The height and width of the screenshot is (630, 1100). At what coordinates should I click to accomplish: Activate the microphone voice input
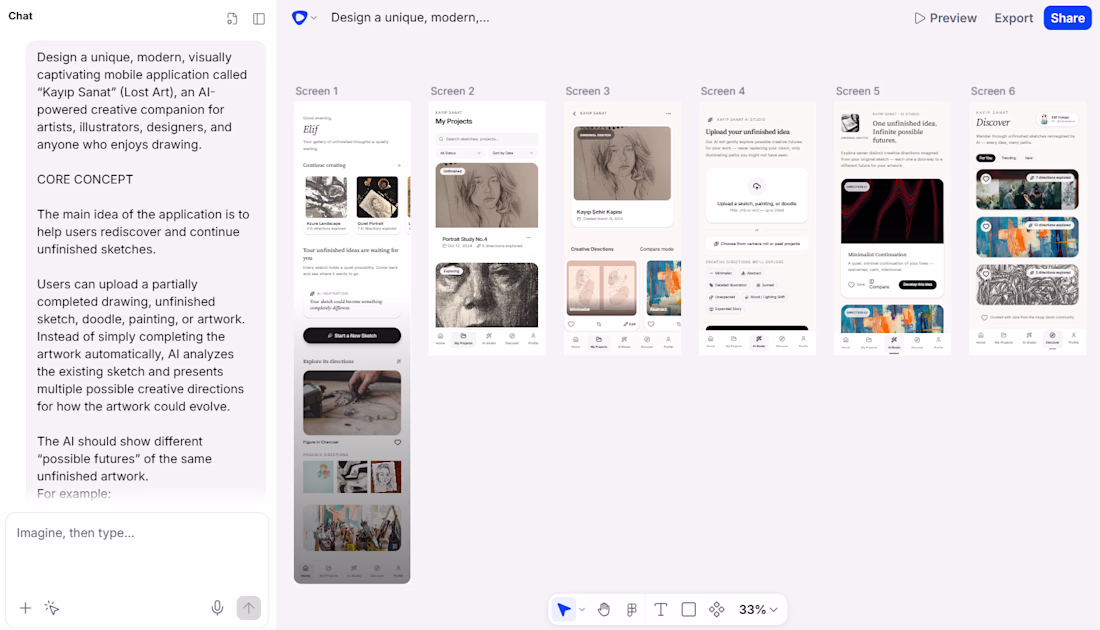pyautogui.click(x=217, y=608)
